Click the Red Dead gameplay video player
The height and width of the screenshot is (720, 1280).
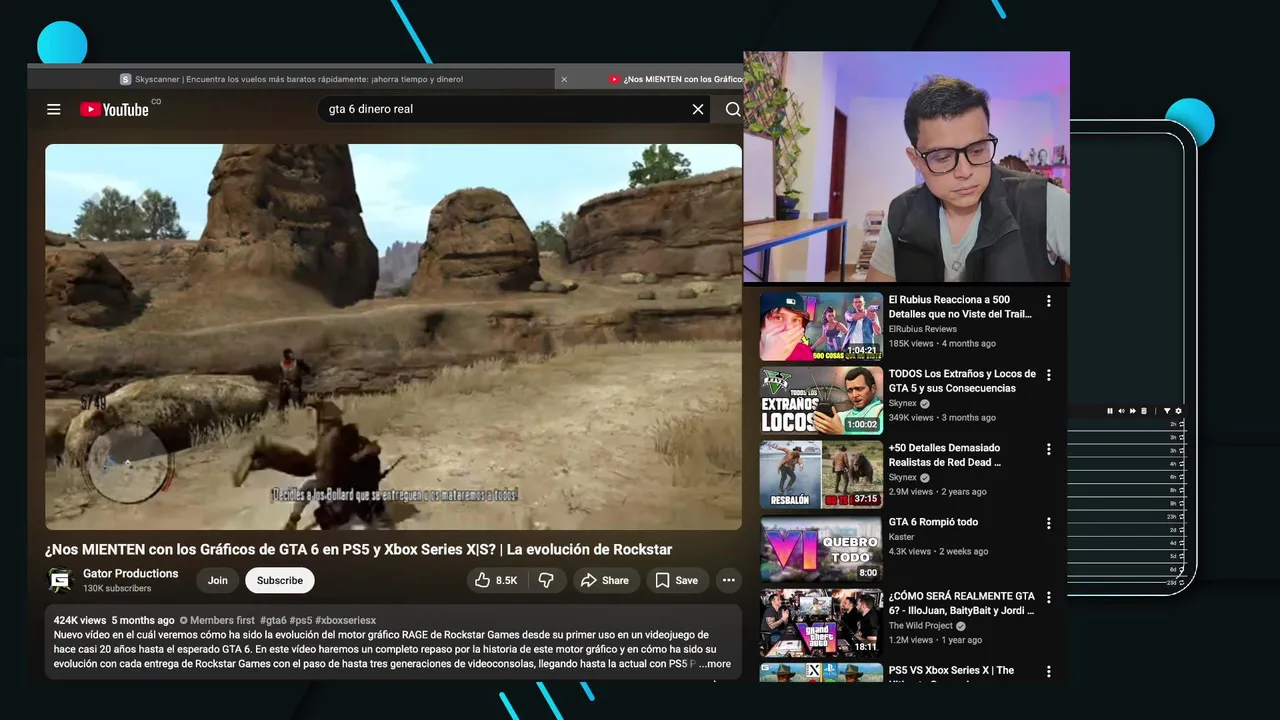click(393, 337)
